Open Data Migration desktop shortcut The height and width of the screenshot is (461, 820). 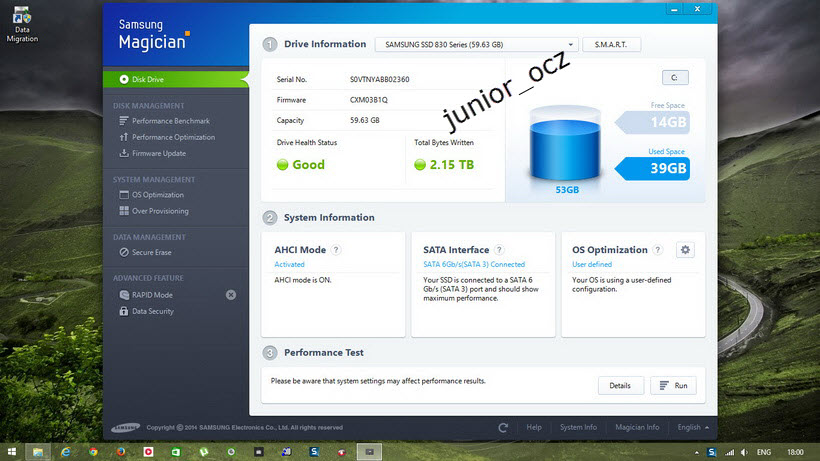[x=21, y=24]
